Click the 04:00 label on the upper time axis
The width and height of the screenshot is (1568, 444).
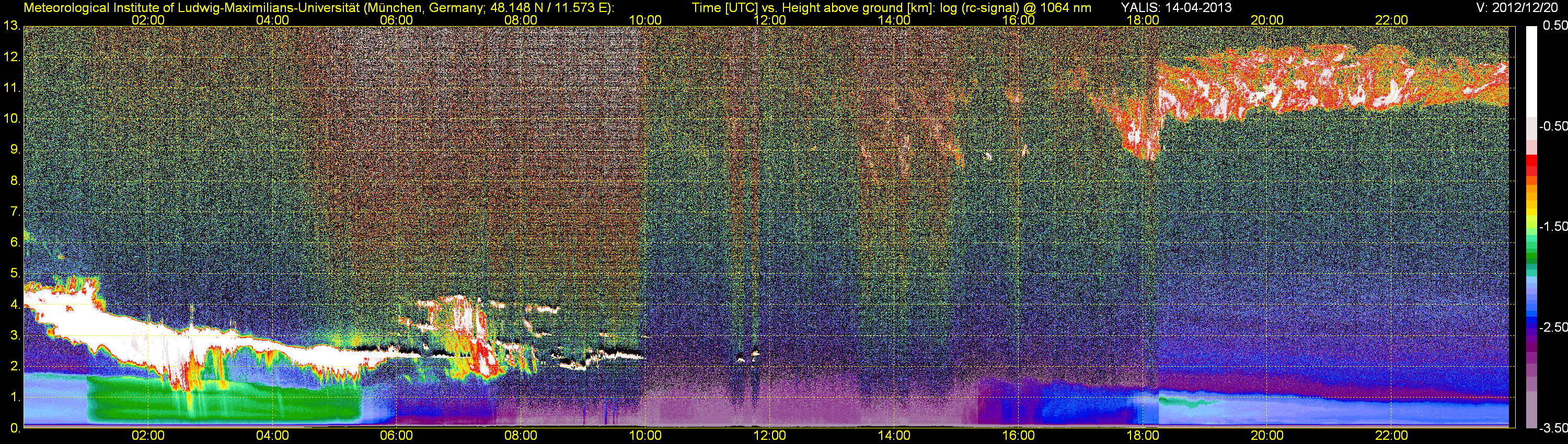(x=272, y=20)
